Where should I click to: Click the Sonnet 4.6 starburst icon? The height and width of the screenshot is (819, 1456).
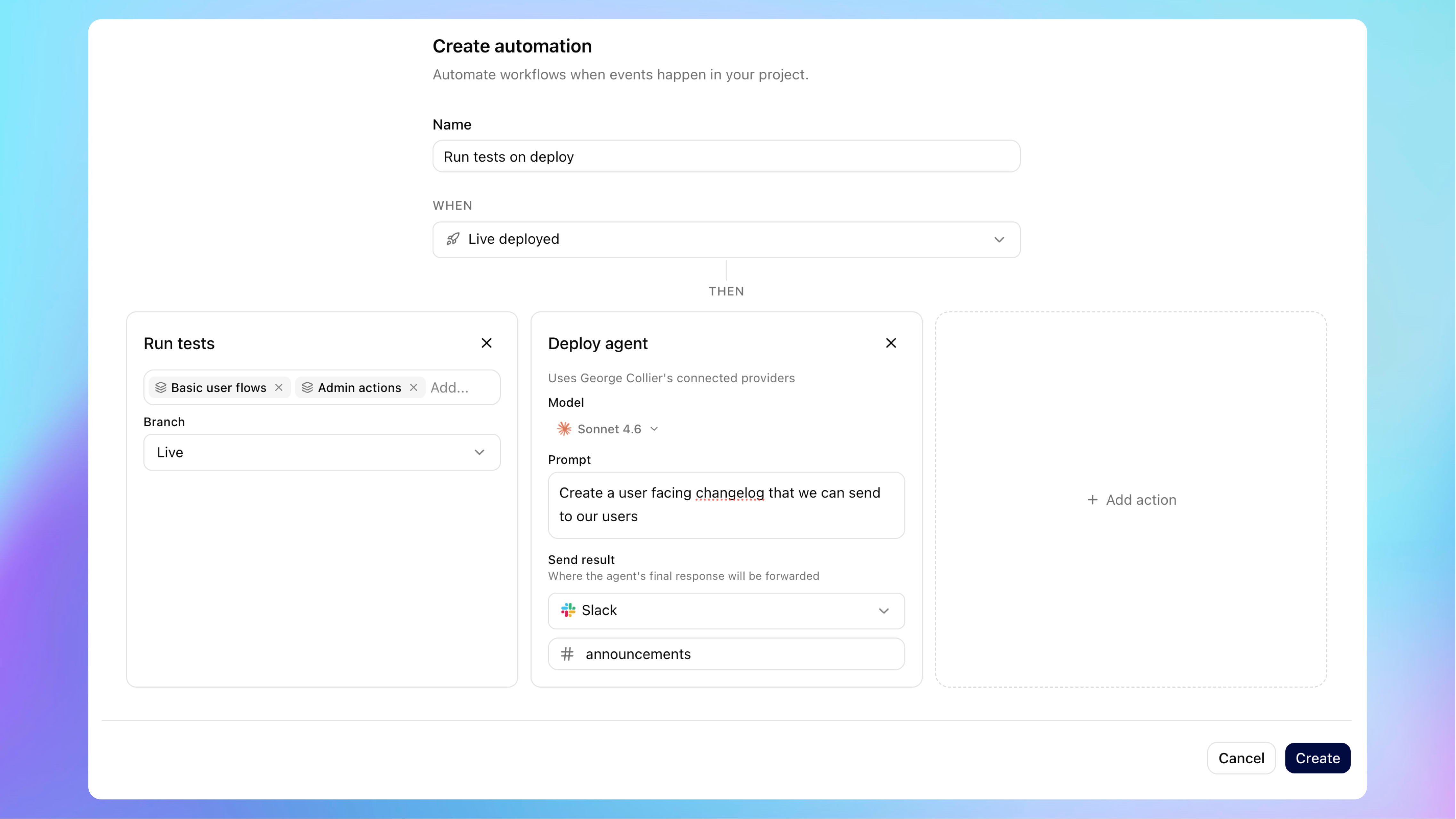[564, 429]
